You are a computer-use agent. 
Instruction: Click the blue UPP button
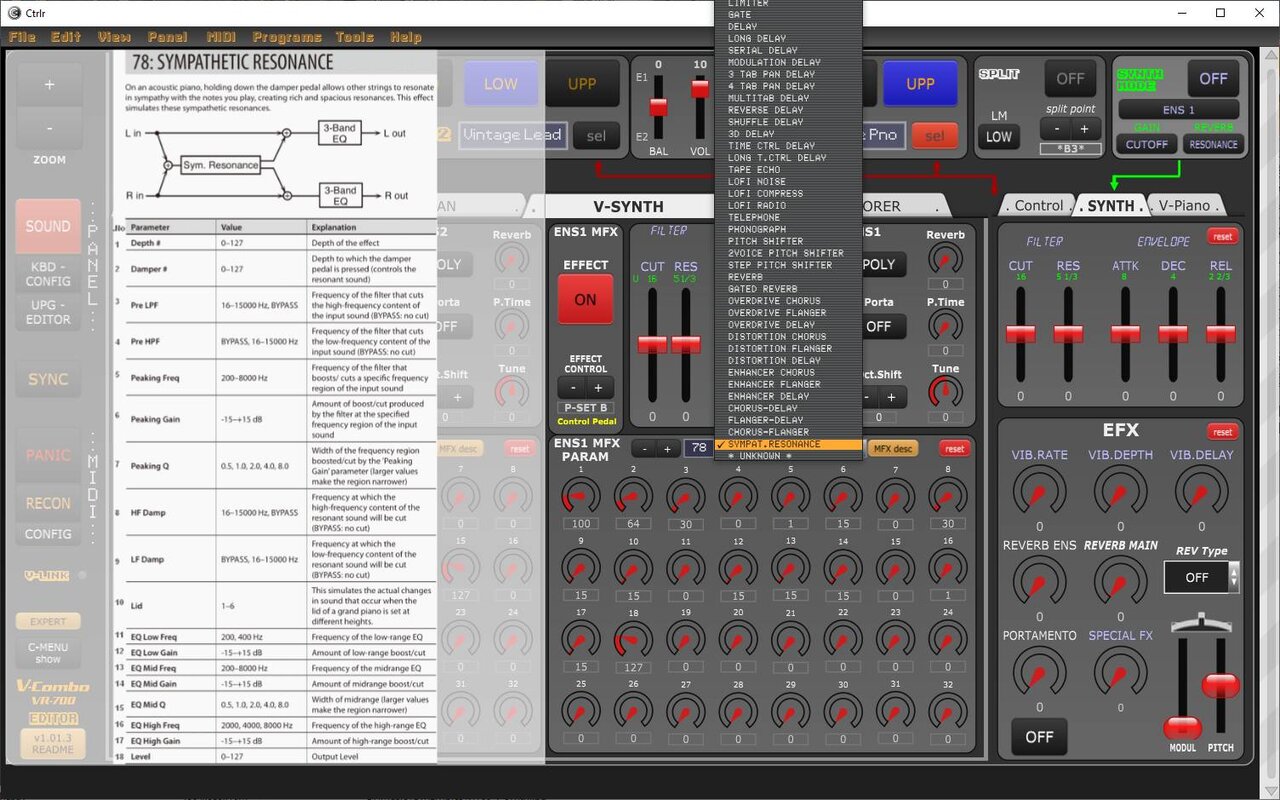[x=920, y=84]
